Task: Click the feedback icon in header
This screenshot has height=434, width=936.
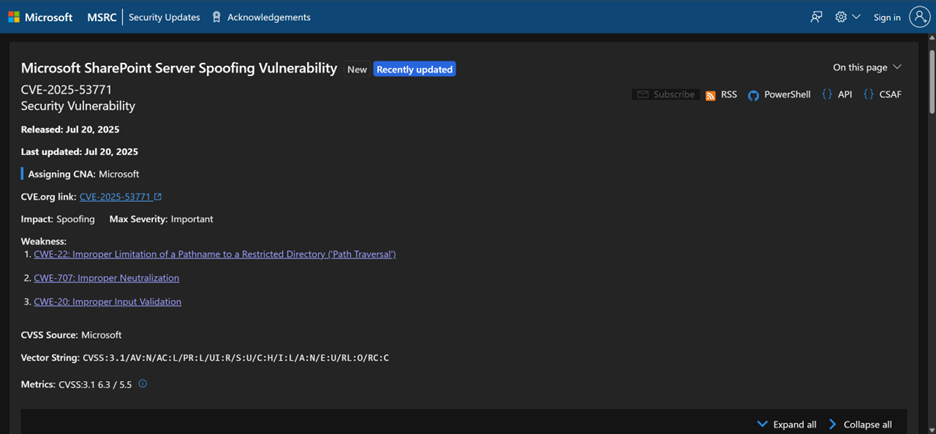Action: (816, 17)
